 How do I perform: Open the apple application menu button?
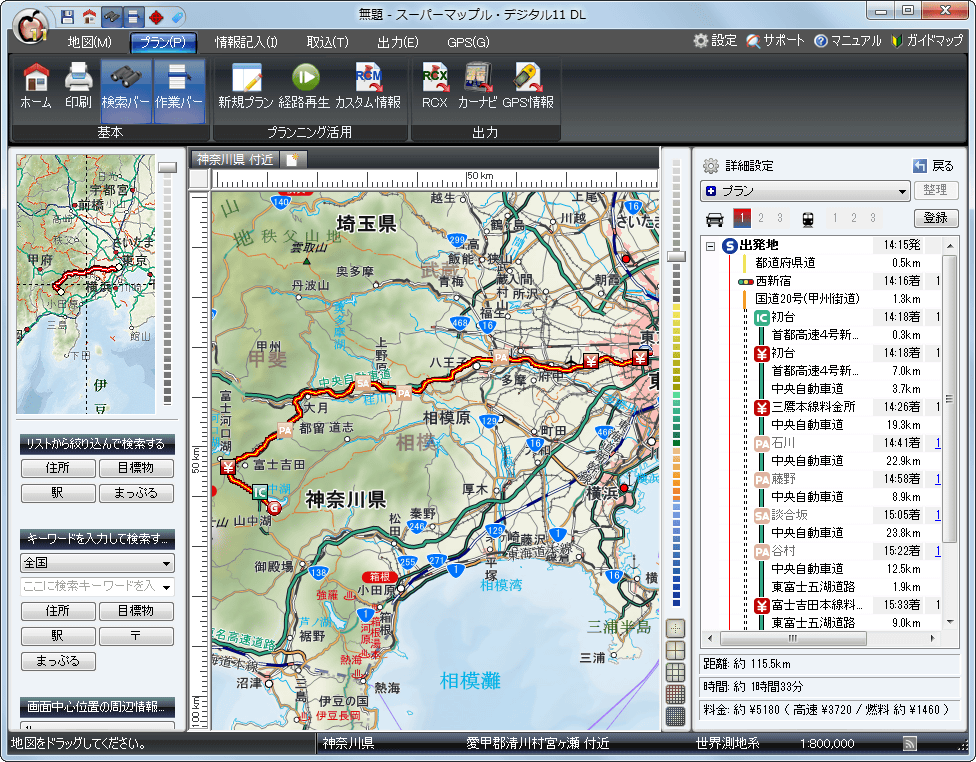[x=30, y=27]
